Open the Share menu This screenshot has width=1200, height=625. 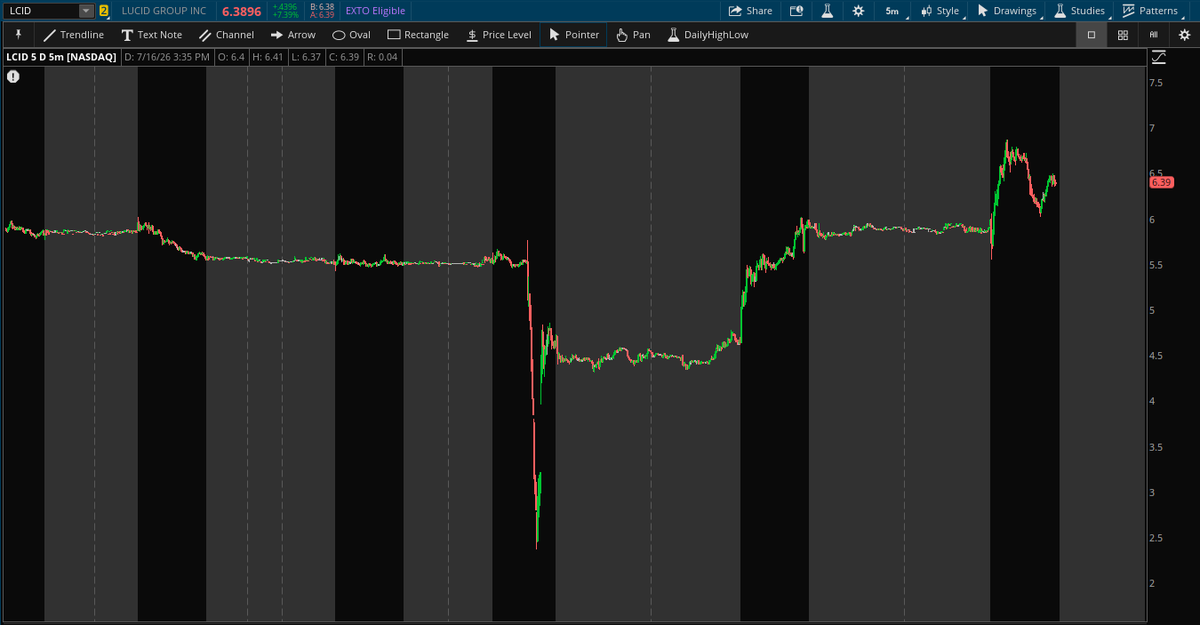[750, 11]
